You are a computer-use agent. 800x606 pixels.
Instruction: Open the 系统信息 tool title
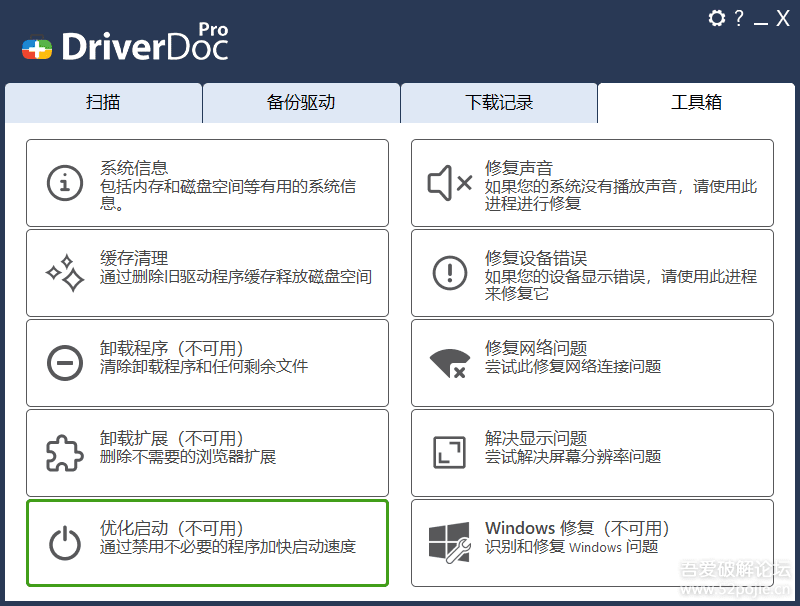coord(134,168)
